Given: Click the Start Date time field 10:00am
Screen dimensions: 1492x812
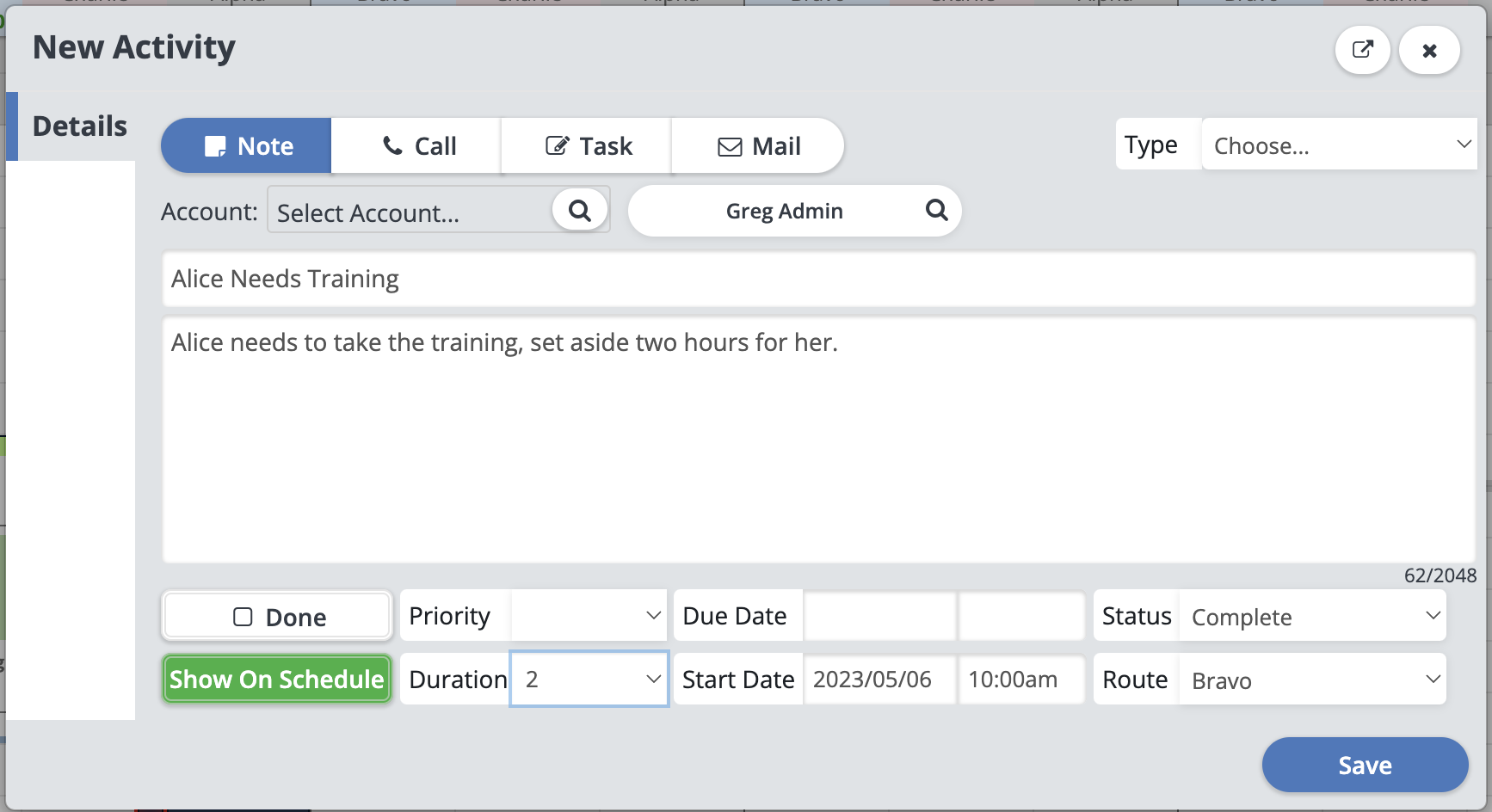Looking at the screenshot, I should point(1020,680).
